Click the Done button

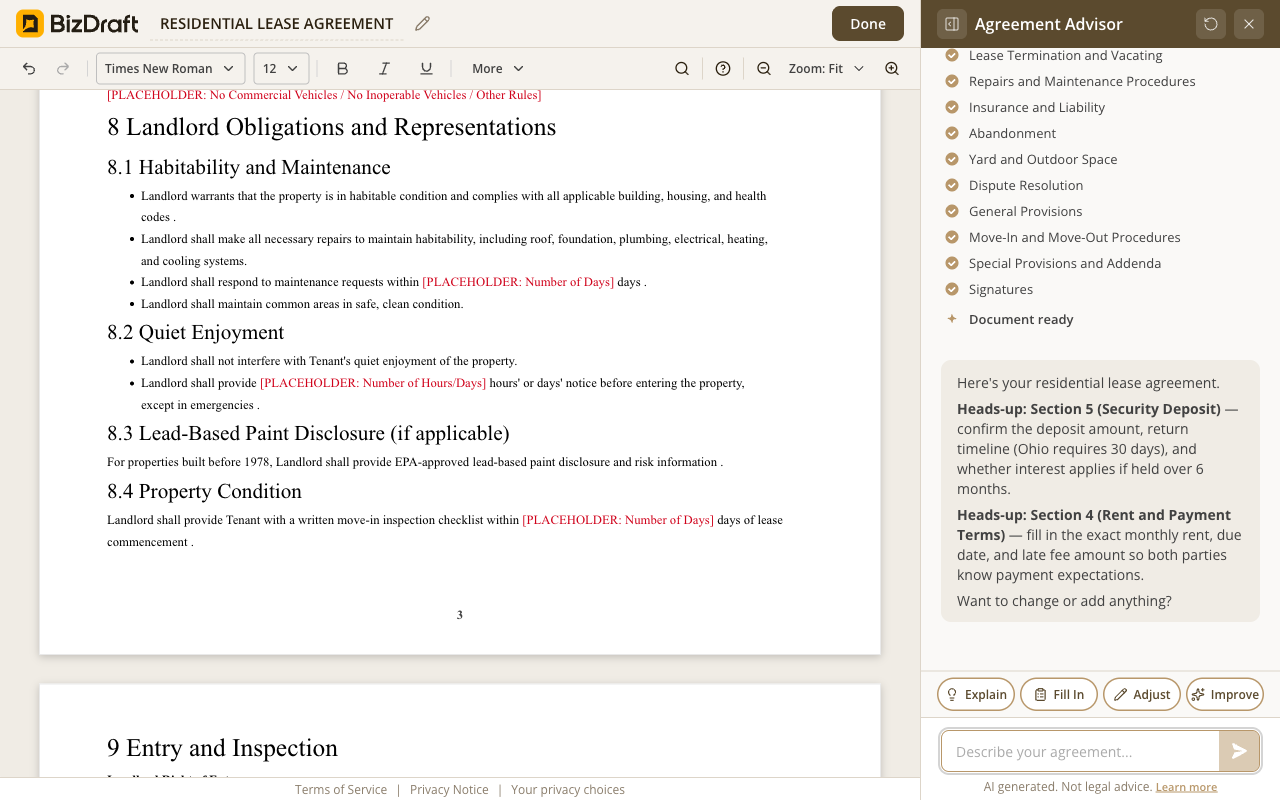point(868,24)
